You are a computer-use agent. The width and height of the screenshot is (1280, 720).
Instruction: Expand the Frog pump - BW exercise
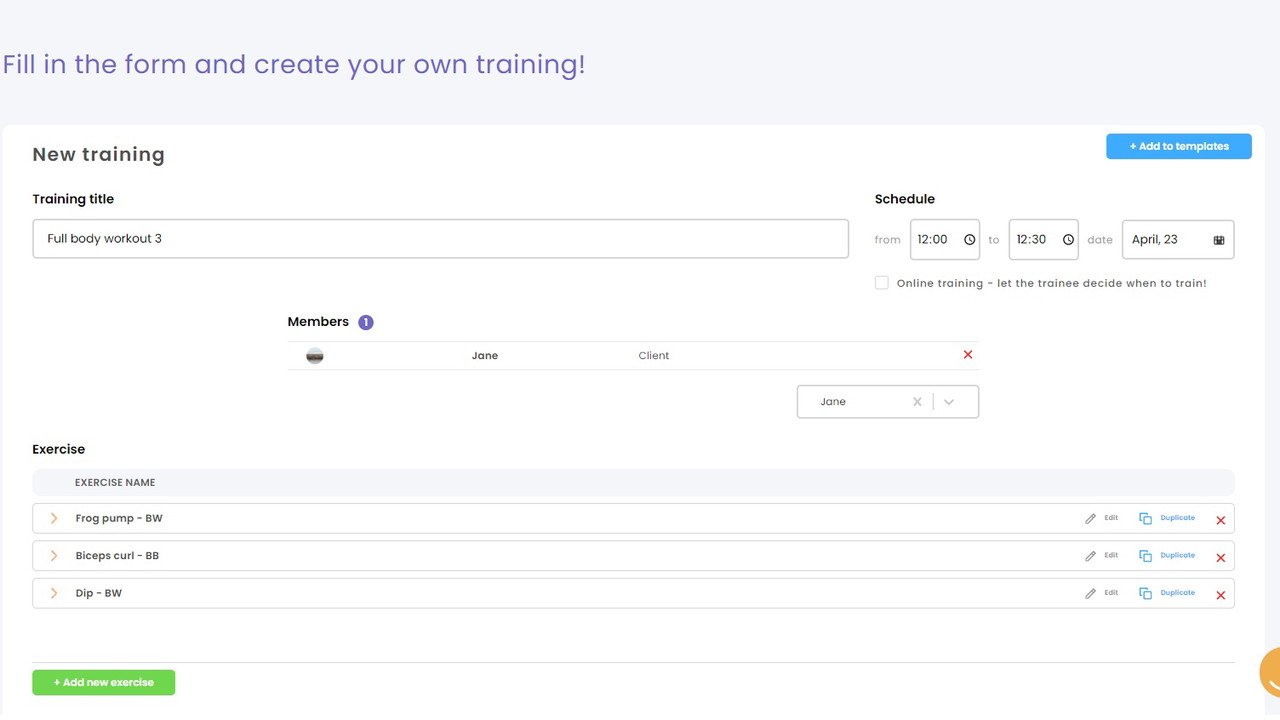coord(54,519)
